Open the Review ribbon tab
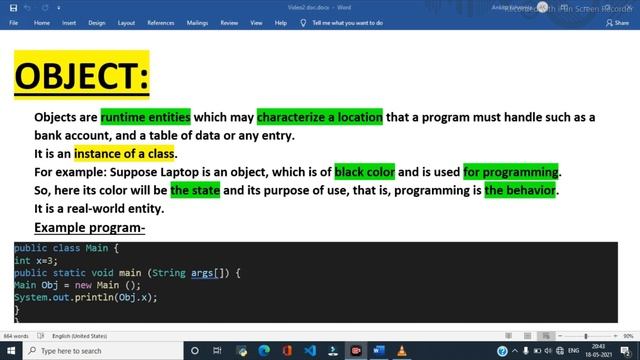This screenshot has width=640, height=360. click(229, 23)
